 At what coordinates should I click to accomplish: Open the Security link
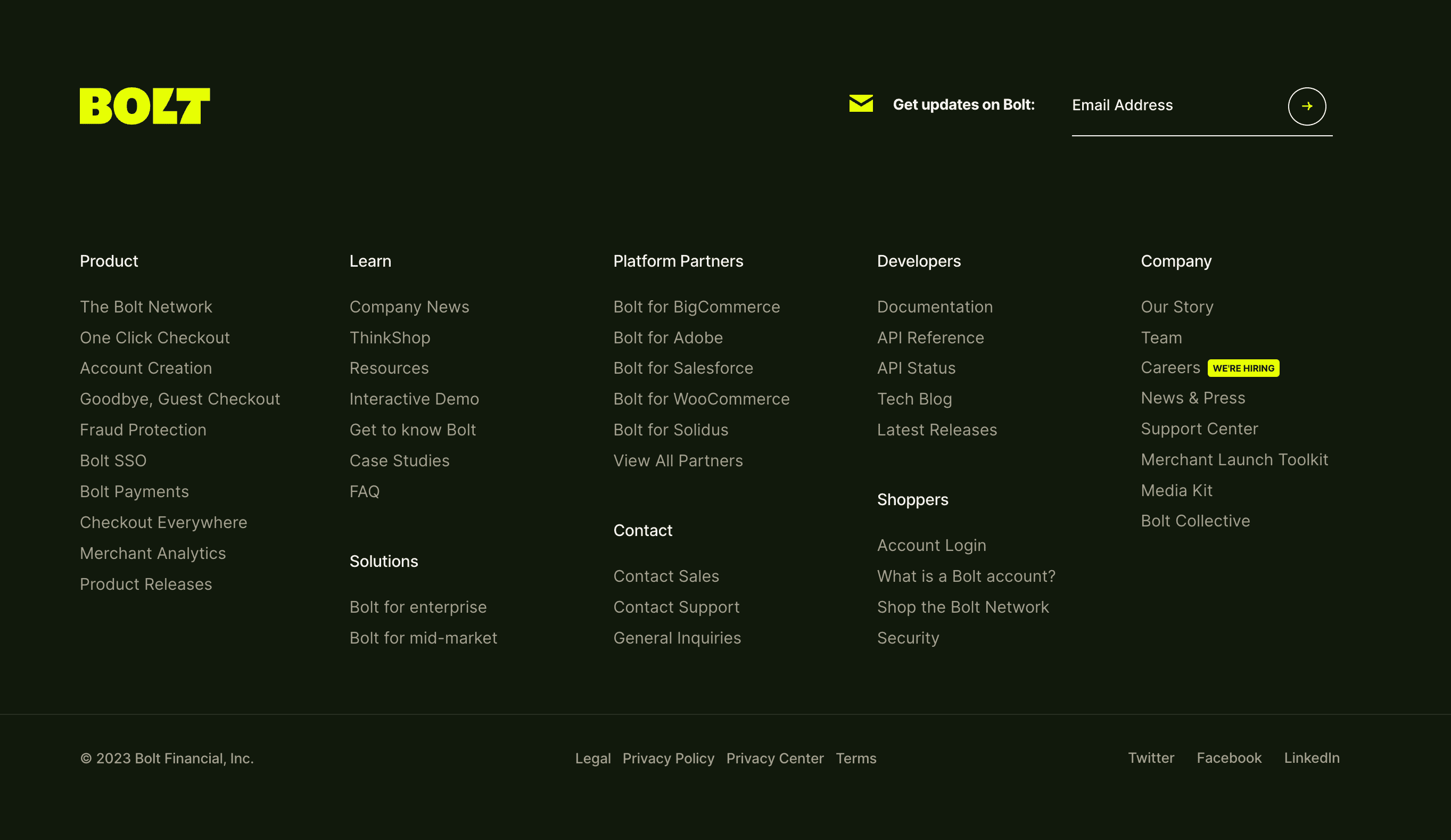point(908,638)
